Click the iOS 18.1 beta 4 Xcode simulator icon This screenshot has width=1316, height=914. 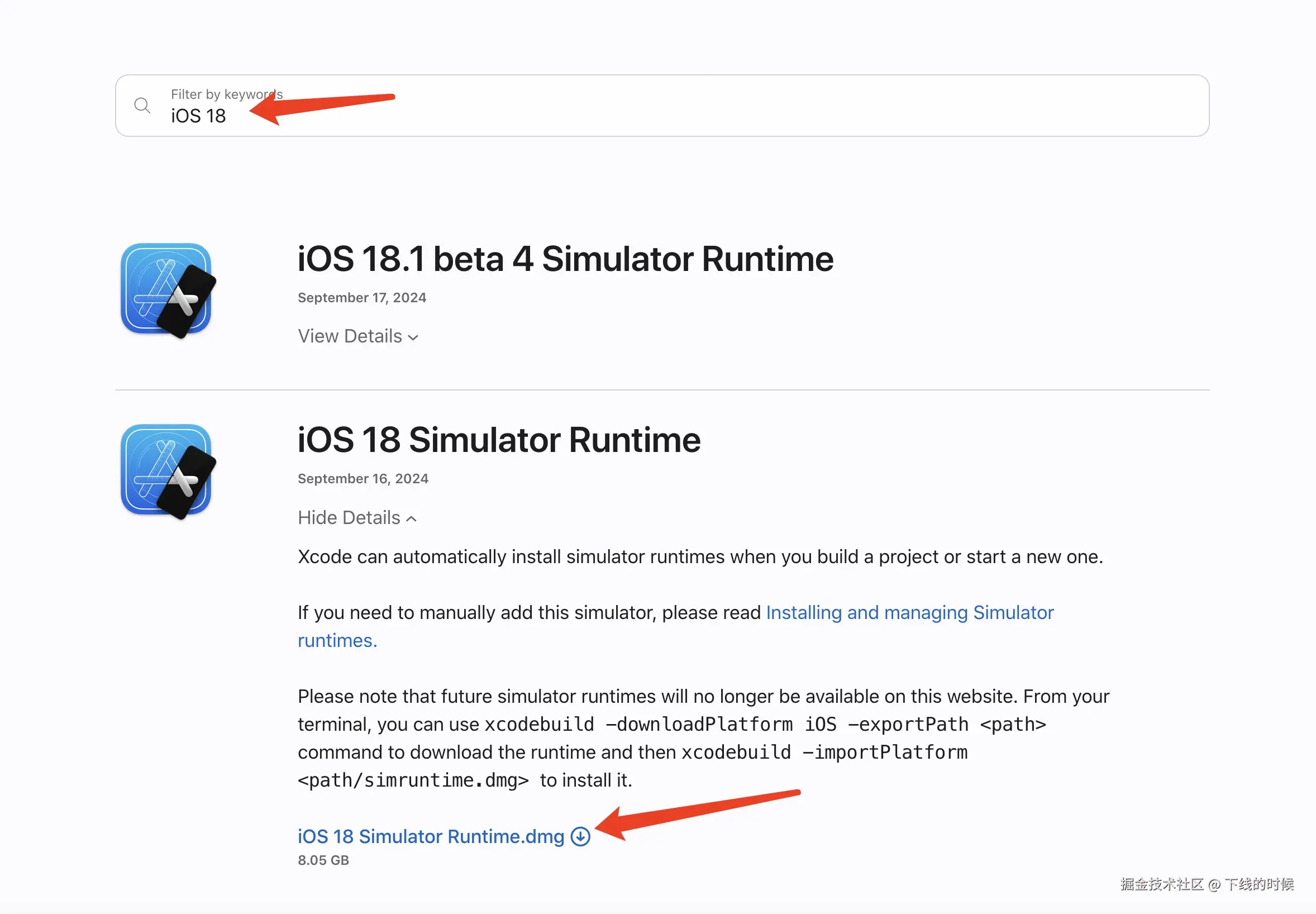click(x=167, y=291)
